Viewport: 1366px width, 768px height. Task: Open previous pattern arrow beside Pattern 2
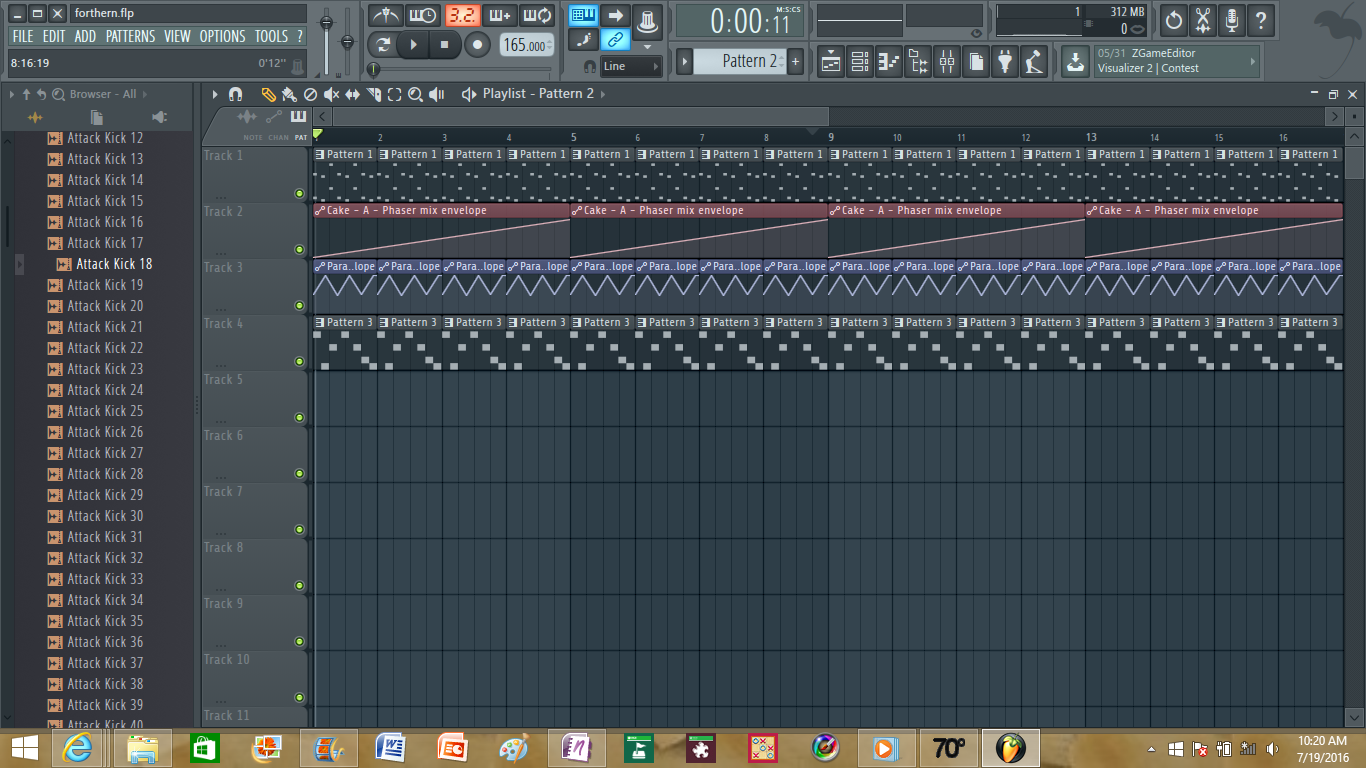685,61
